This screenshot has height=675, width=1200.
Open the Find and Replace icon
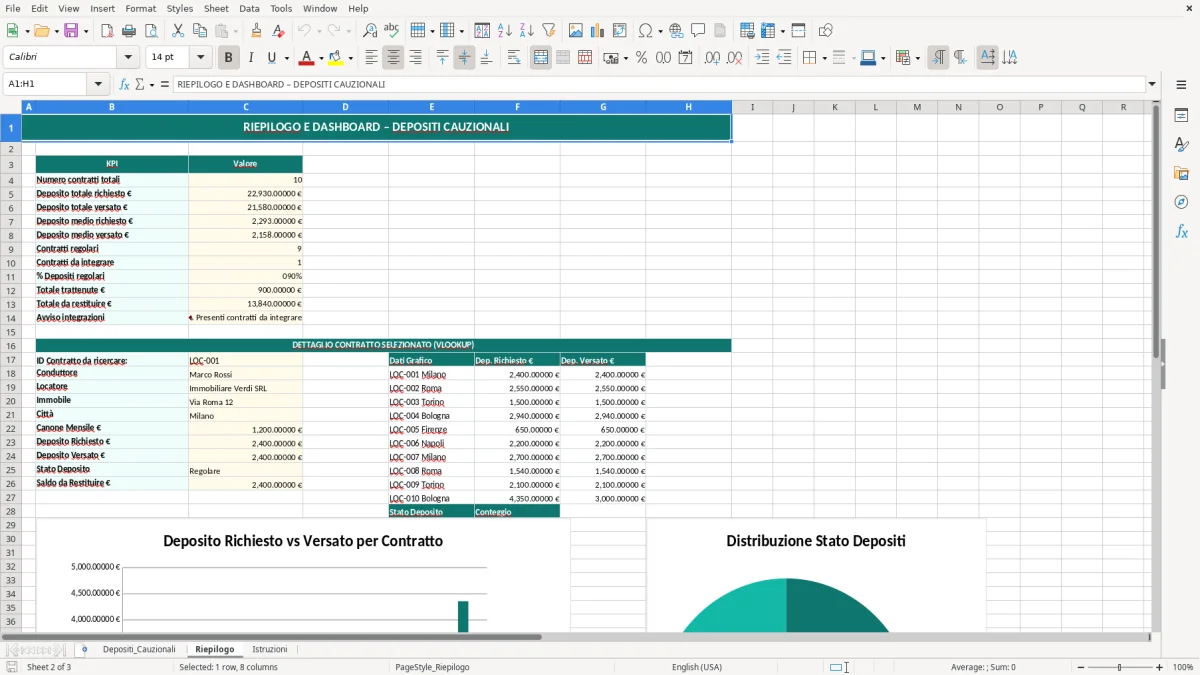pos(370,31)
